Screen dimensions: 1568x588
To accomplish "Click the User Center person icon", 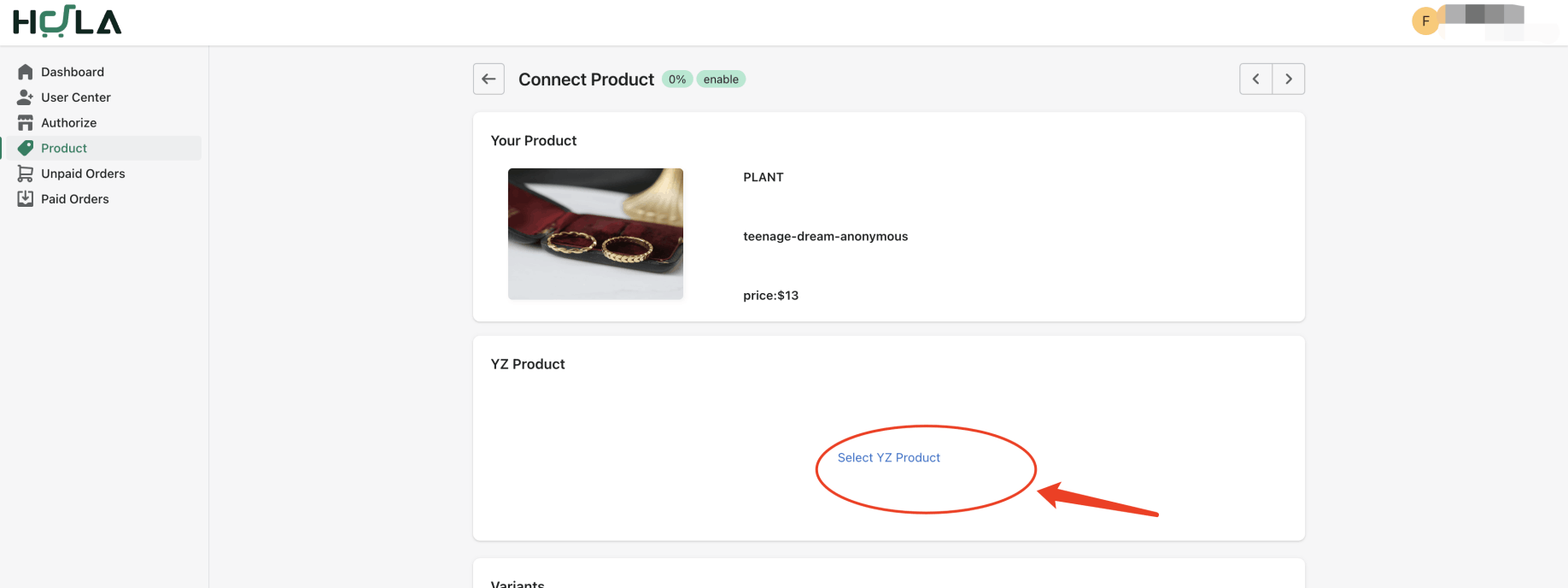I will tap(26, 97).
